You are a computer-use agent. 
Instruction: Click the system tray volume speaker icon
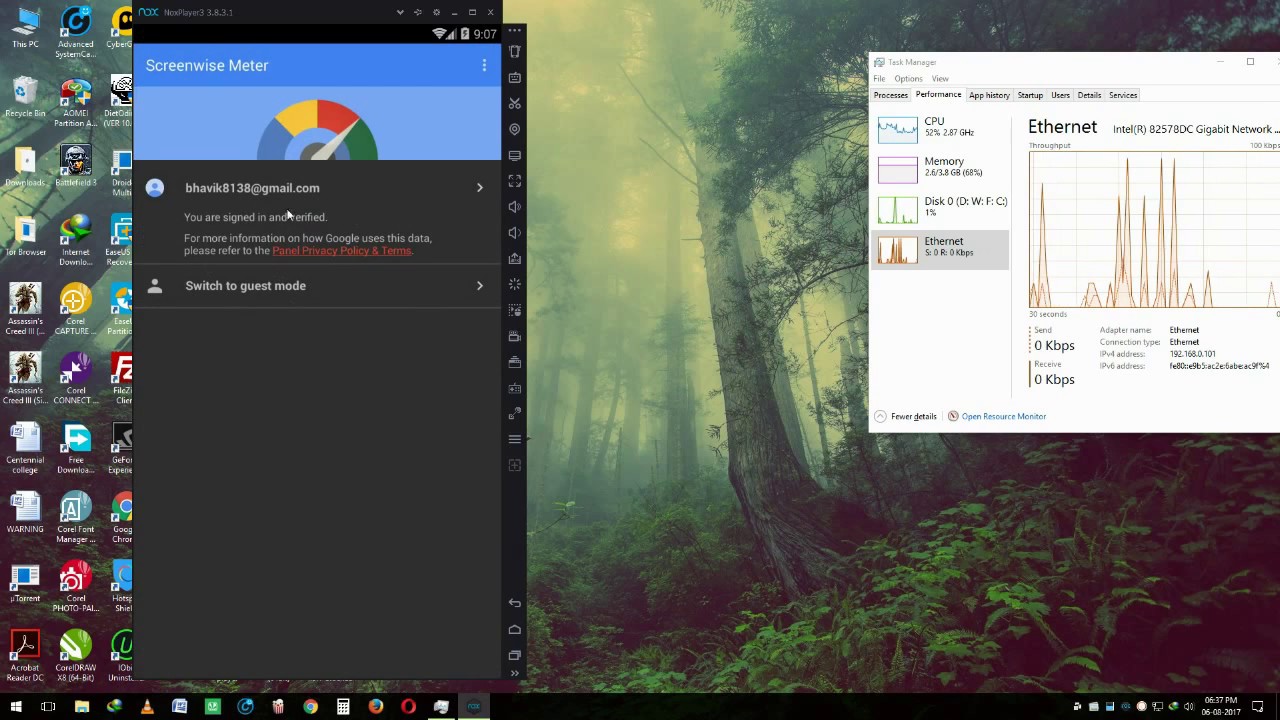[1189, 707]
